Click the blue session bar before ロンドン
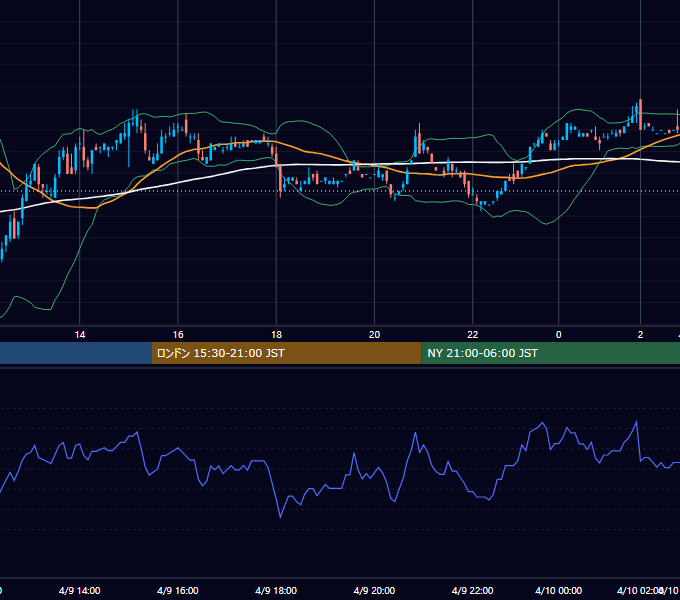The width and height of the screenshot is (680, 600). [75, 353]
